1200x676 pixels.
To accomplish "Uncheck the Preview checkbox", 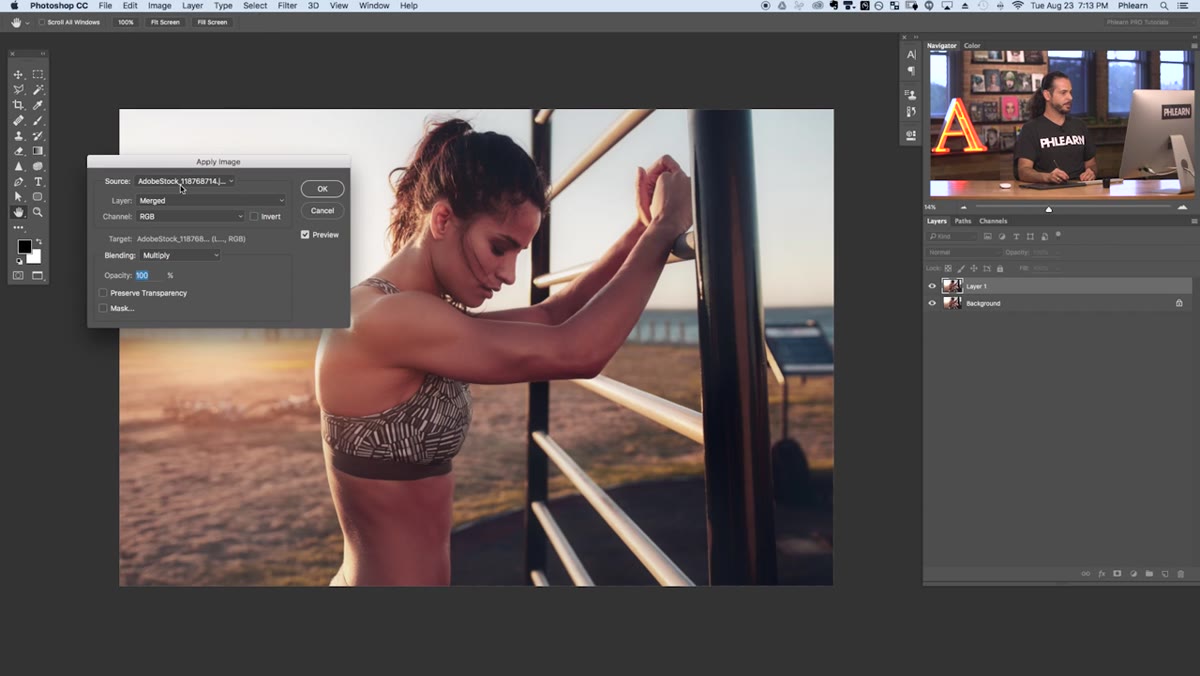I will pos(305,235).
